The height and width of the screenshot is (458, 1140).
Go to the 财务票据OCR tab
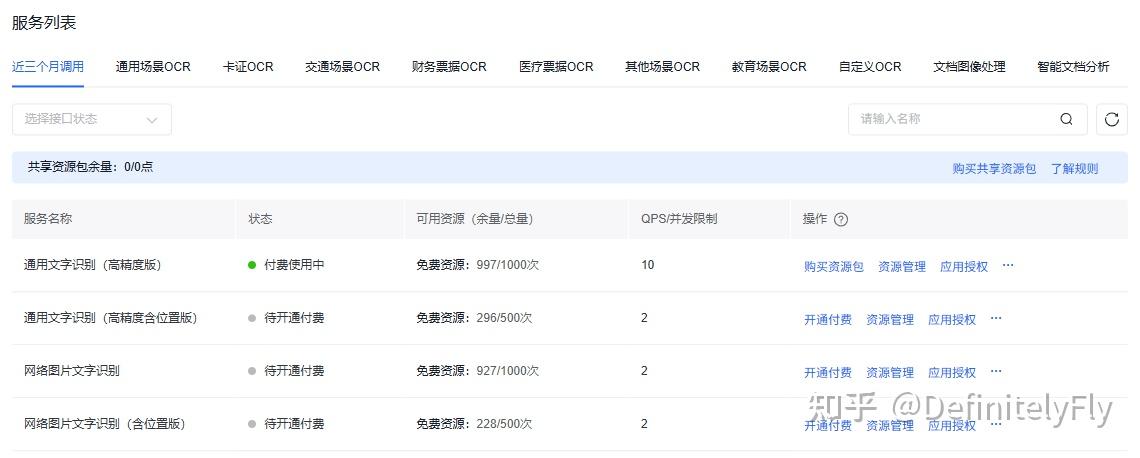[449, 67]
